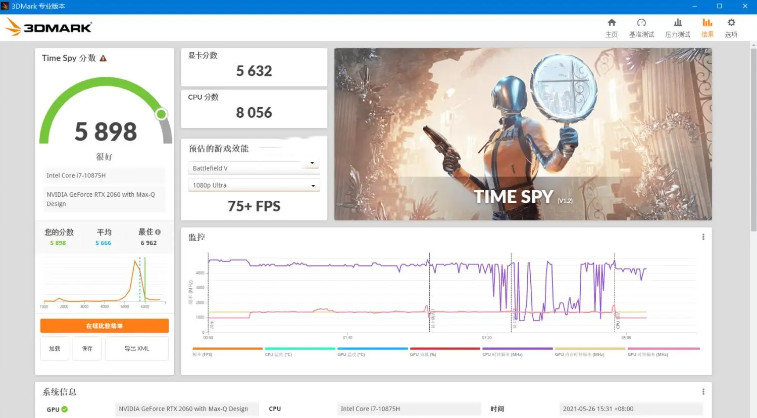Viewport: 757px width, 418px height.
Task: Toggle the pink GPU clock legend line
Action: click(x=663, y=348)
